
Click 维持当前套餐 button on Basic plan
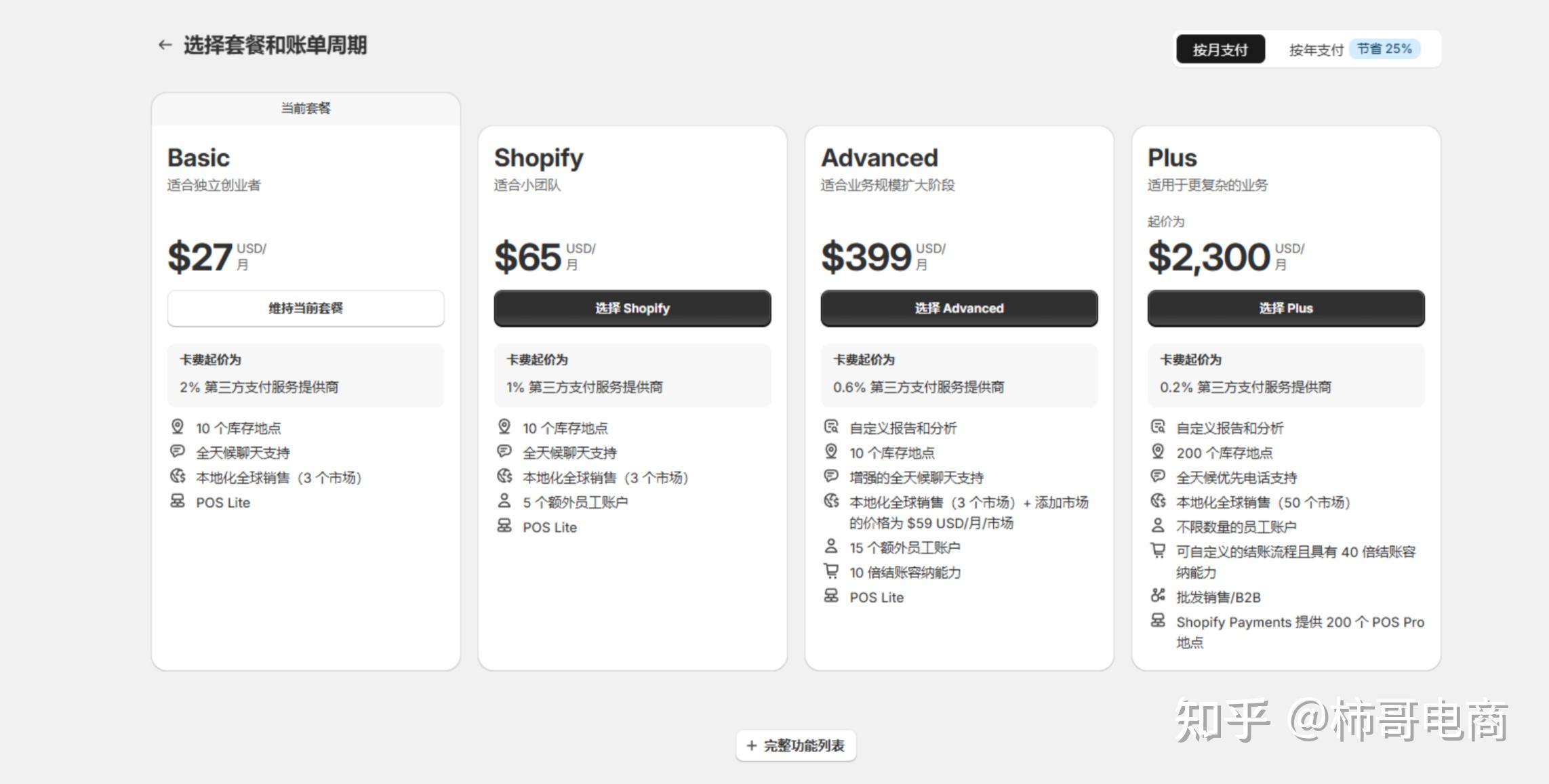coord(306,308)
